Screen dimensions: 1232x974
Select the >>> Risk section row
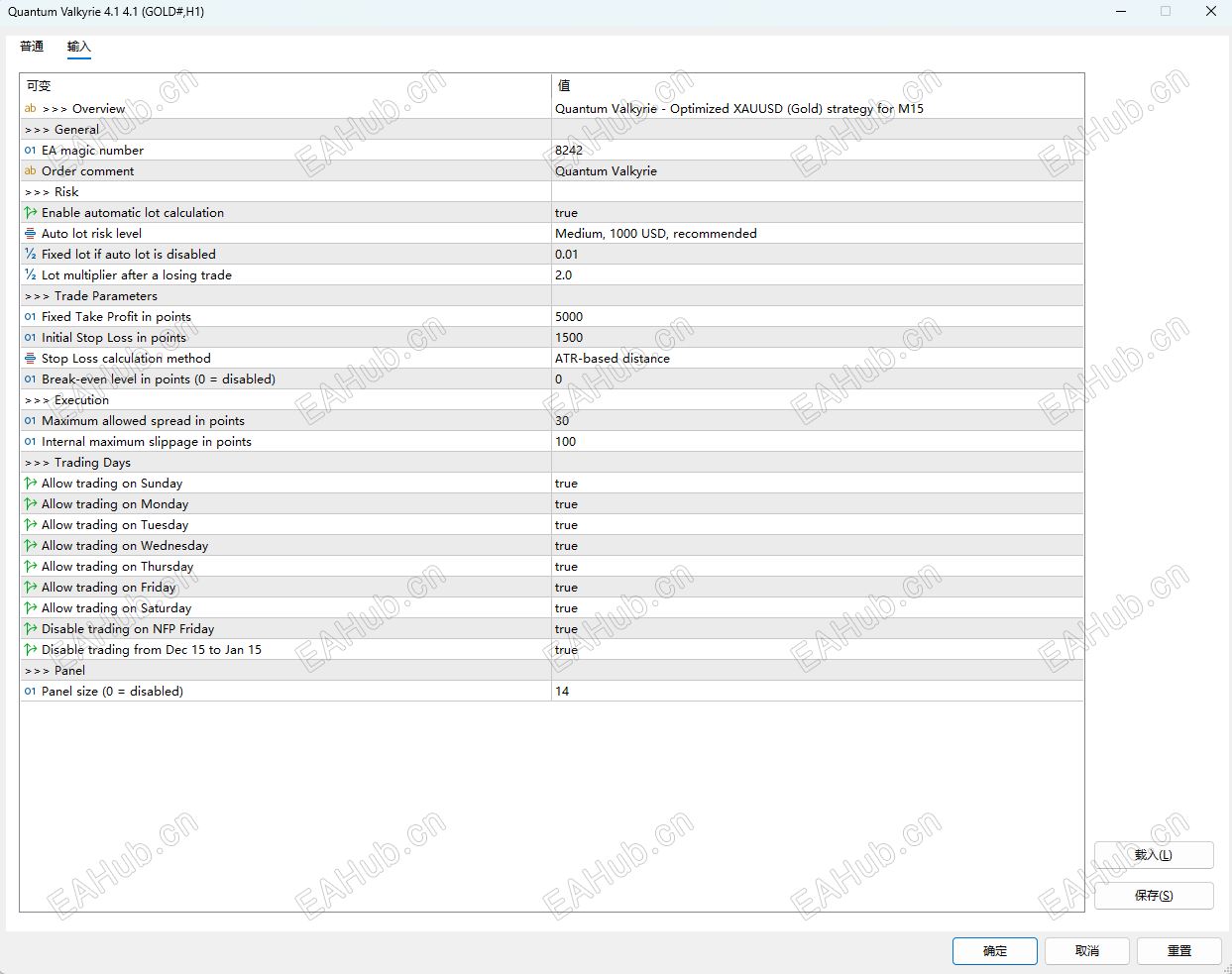(552, 192)
